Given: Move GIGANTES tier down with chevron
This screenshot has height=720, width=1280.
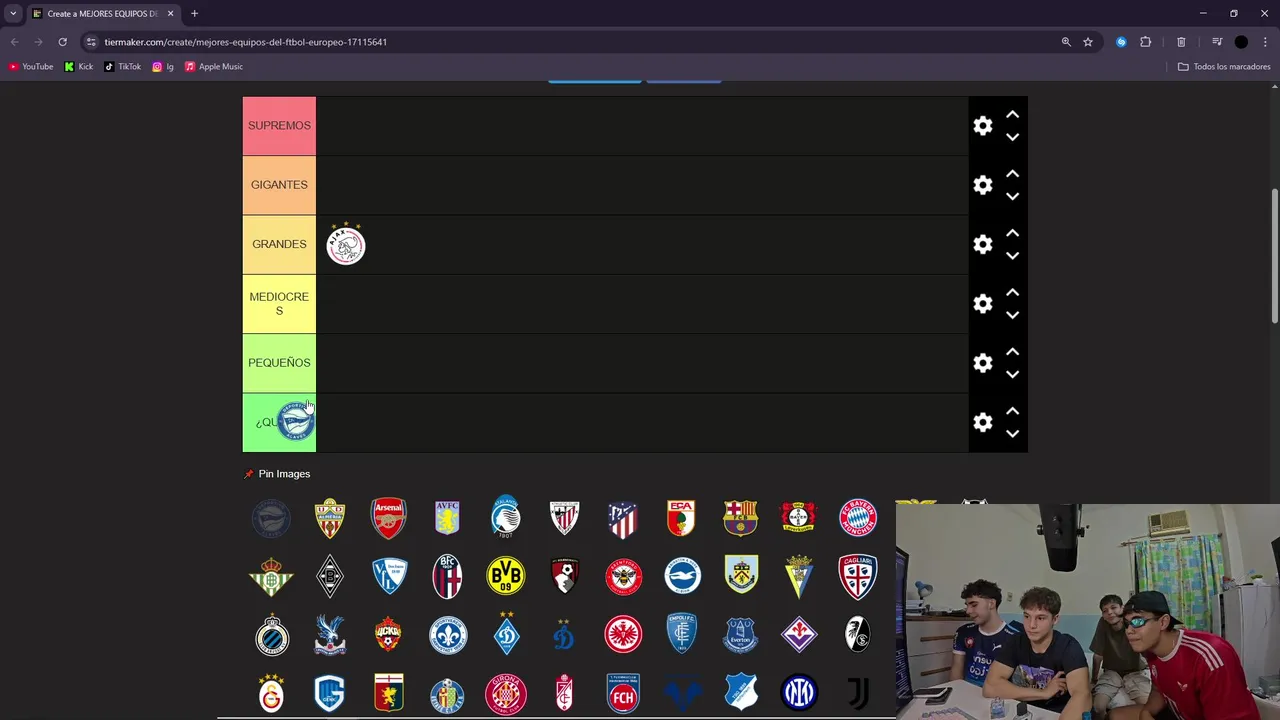Looking at the screenshot, I should click(x=1012, y=196).
